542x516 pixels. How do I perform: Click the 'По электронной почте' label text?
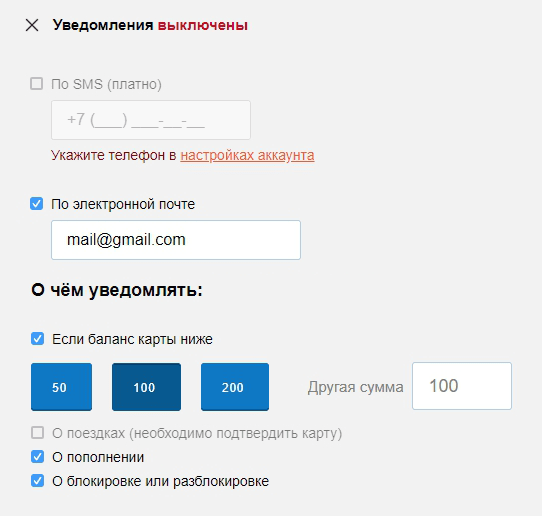tap(123, 204)
